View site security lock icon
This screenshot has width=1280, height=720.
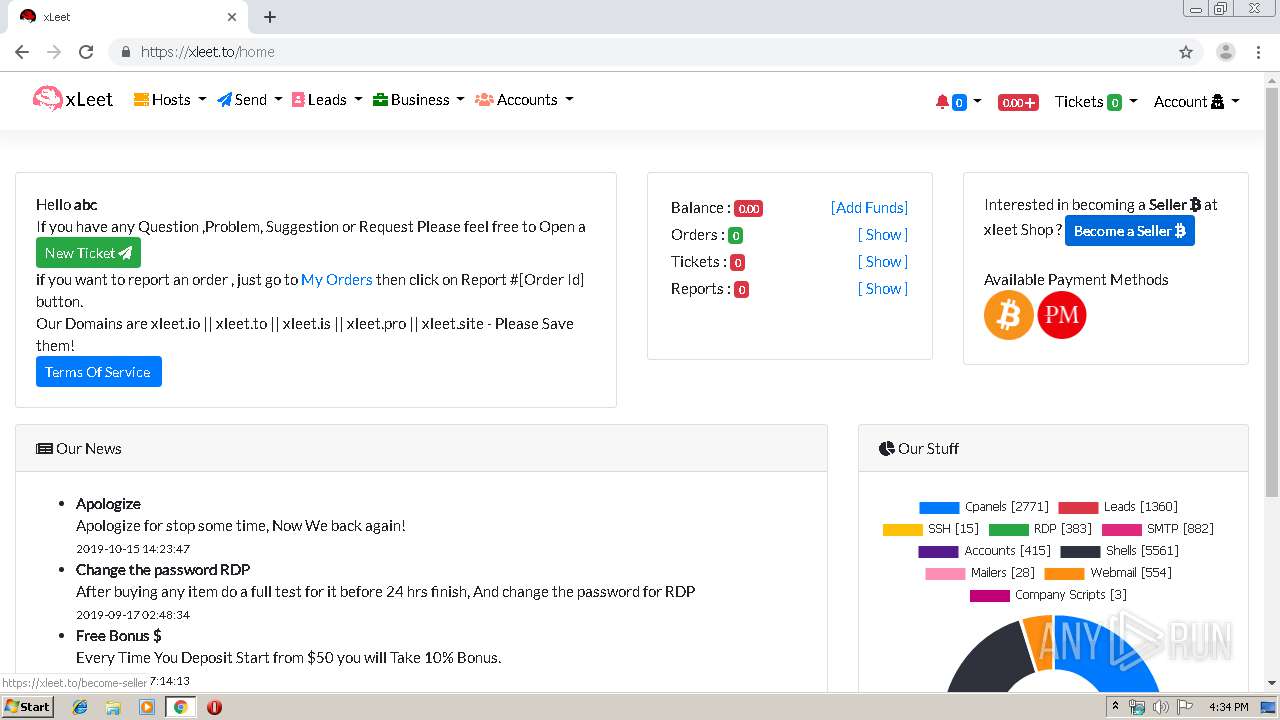click(x=125, y=52)
